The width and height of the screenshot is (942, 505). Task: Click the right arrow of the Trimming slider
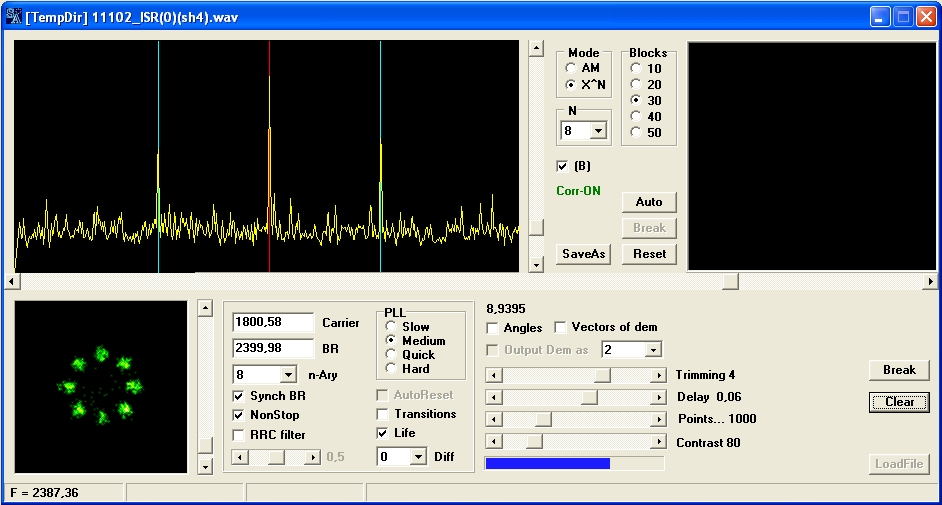[x=658, y=375]
